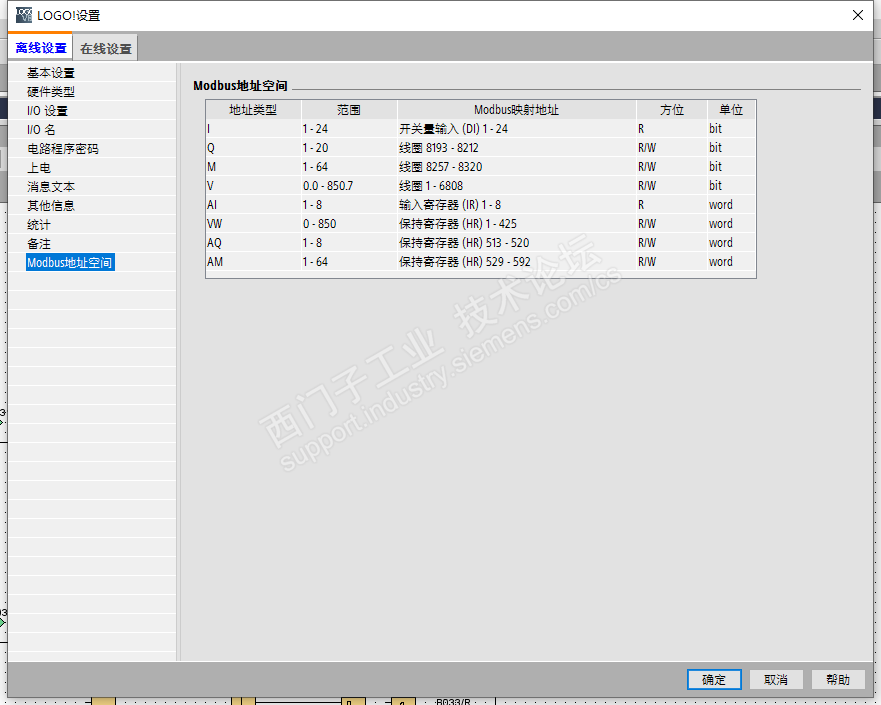Click the 帮助 button

pyautogui.click(x=838, y=680)
